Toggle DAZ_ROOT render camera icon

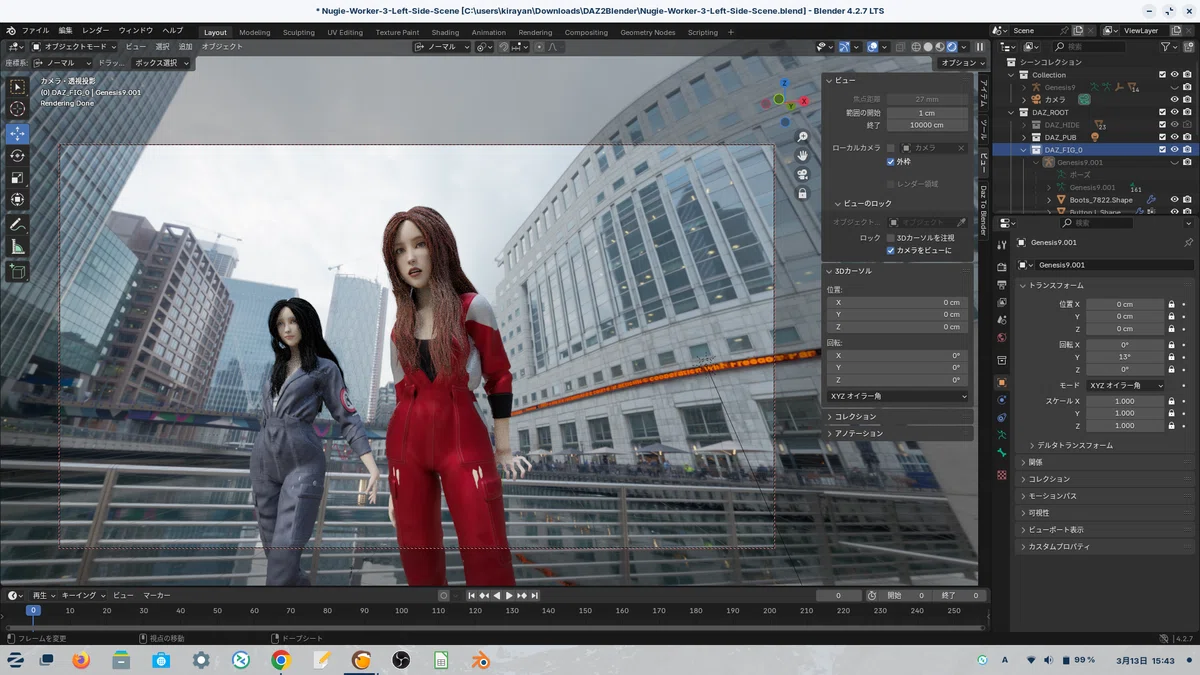(x=1186, y=112)
